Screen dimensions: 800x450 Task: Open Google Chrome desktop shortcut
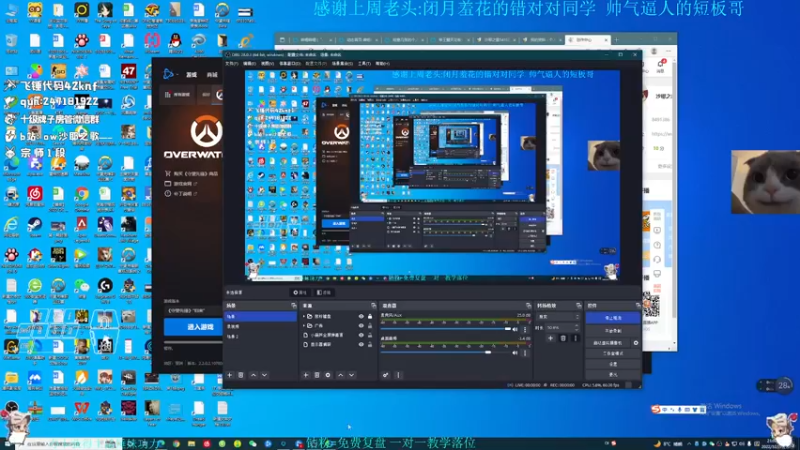pos(82,197)
